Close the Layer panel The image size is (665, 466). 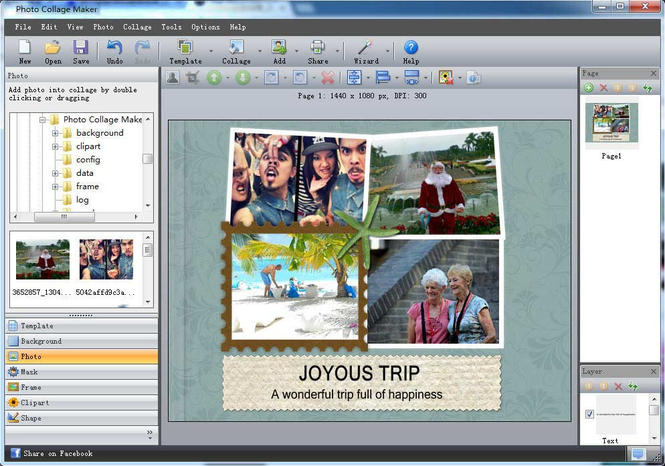[x=654, y=371]
